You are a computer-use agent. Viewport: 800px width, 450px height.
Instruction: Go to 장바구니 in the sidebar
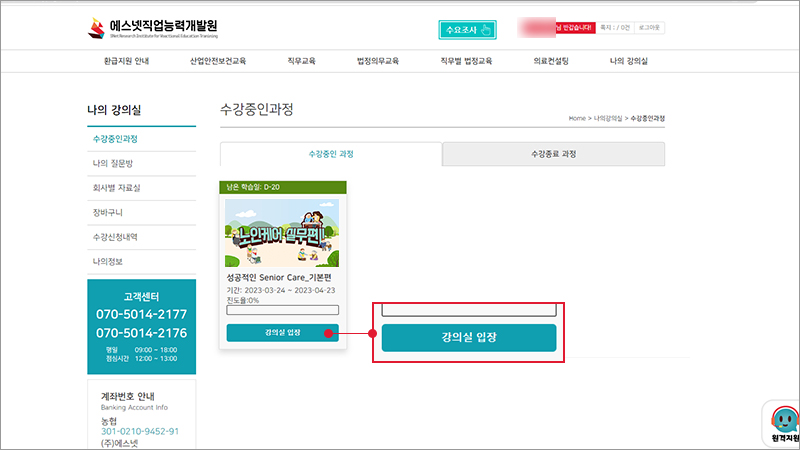tap(107, 212)
